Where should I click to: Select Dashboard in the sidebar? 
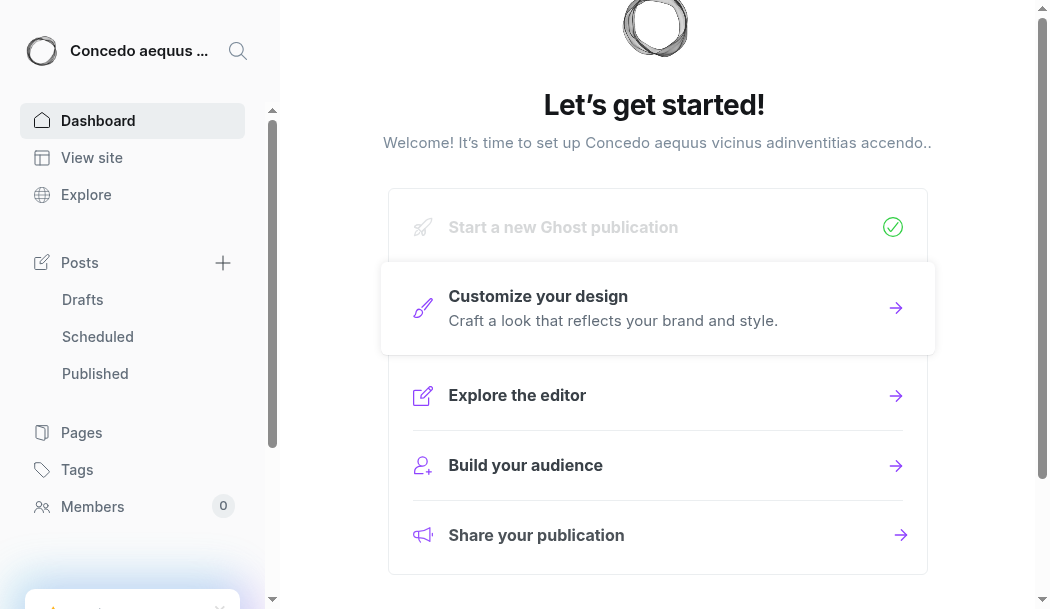(x=133, y=121)
